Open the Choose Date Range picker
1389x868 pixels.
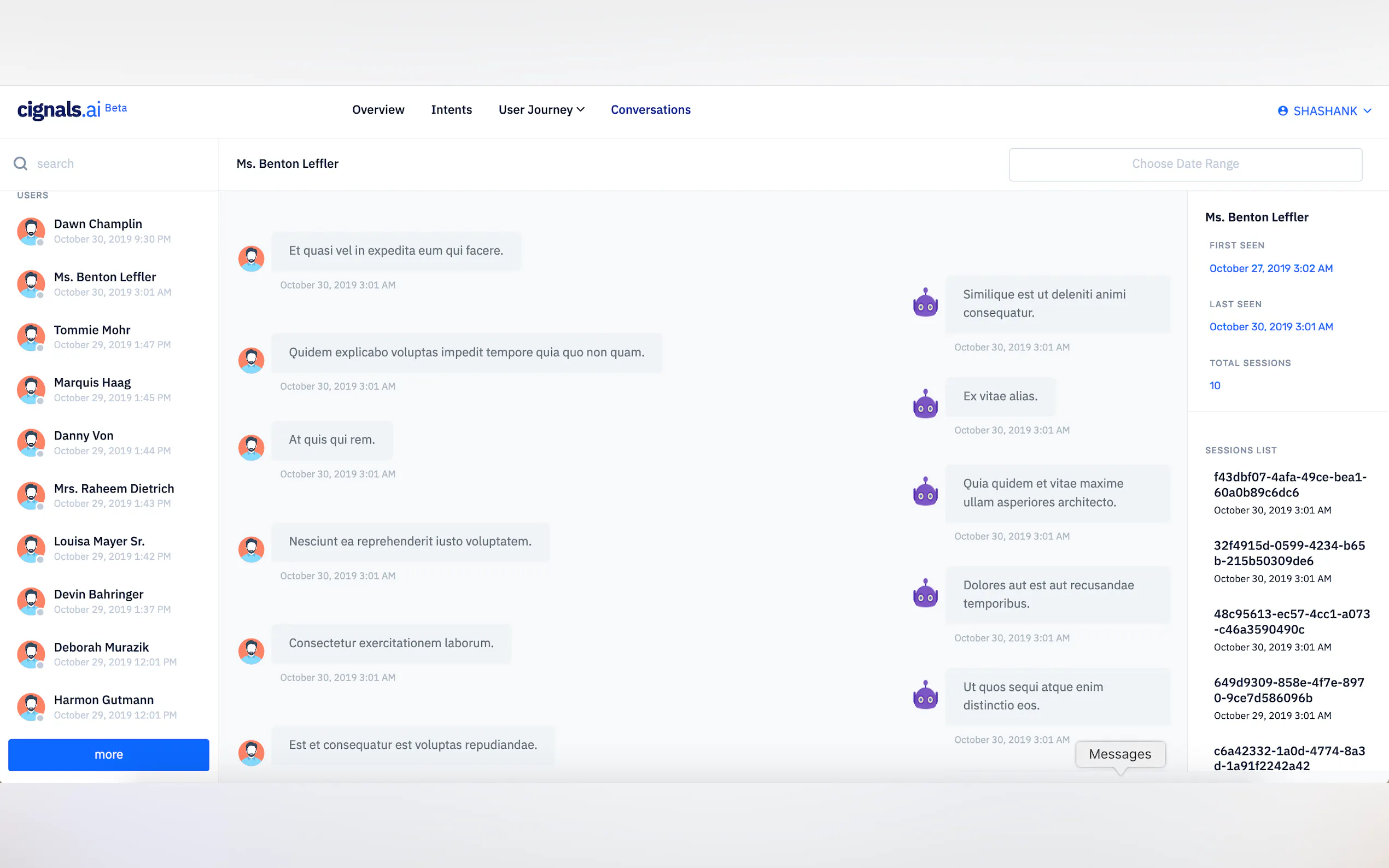click(x=1184, y=164)
